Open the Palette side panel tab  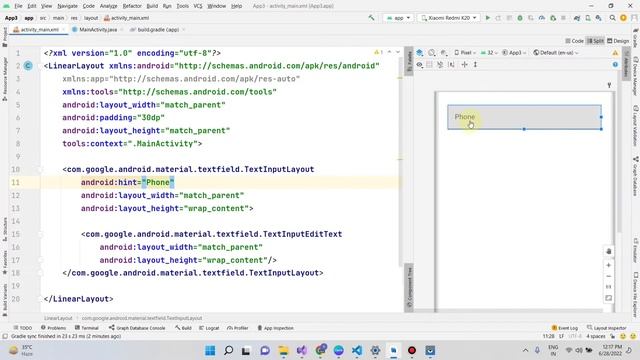pos(409,61)
